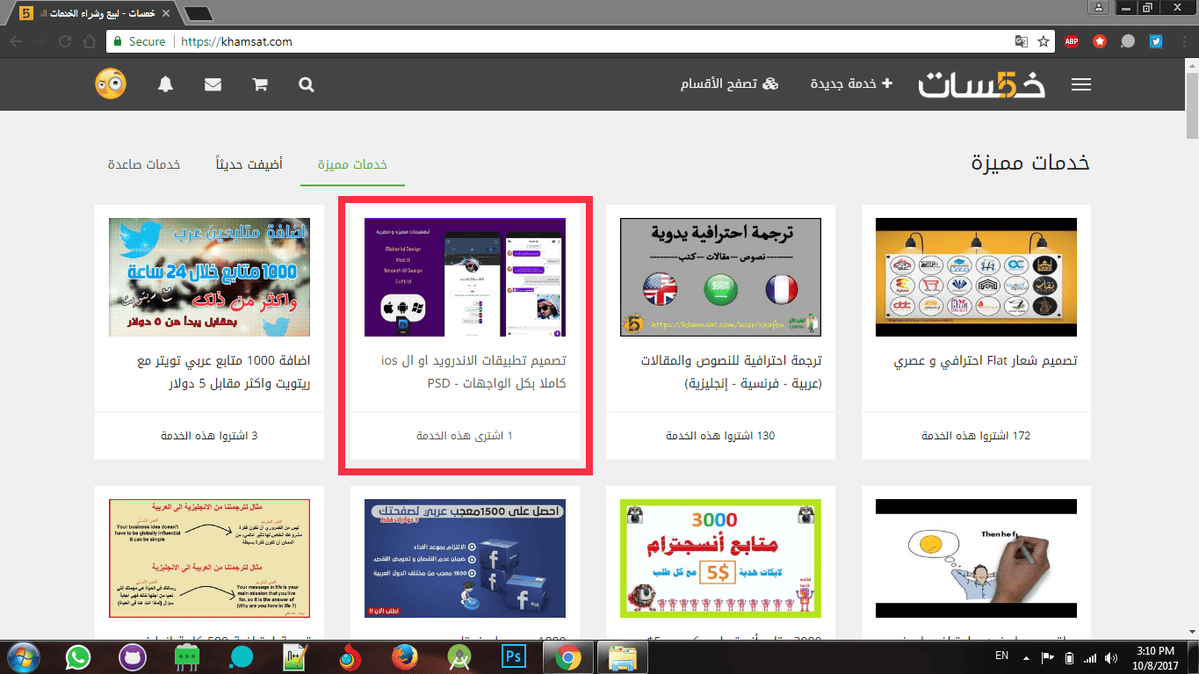The width and height of the screenshot is (1199, 674).
Task: Click the Secure site info indicator
Action: tap(139, 41)
